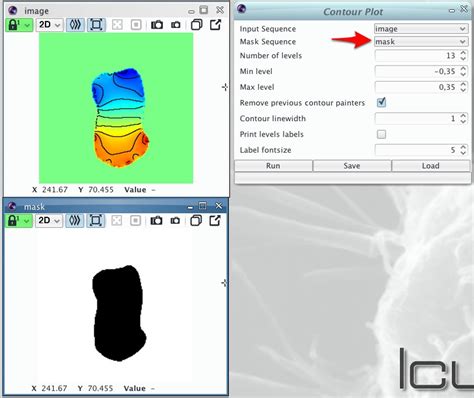474x398 pixels.
Task: Uncheck Remove previous contour painters
Action: click(381, 102)
